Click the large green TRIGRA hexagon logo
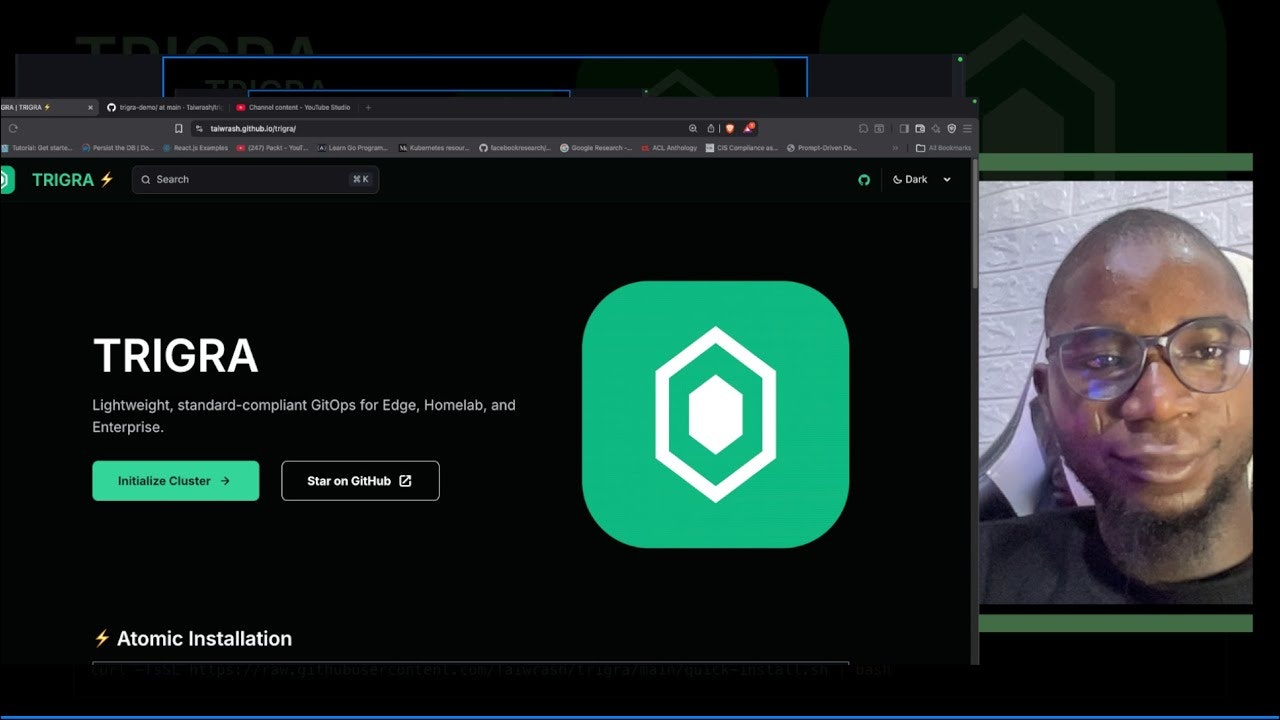This screenshot has height=720, width=1280. coord(715,414)
